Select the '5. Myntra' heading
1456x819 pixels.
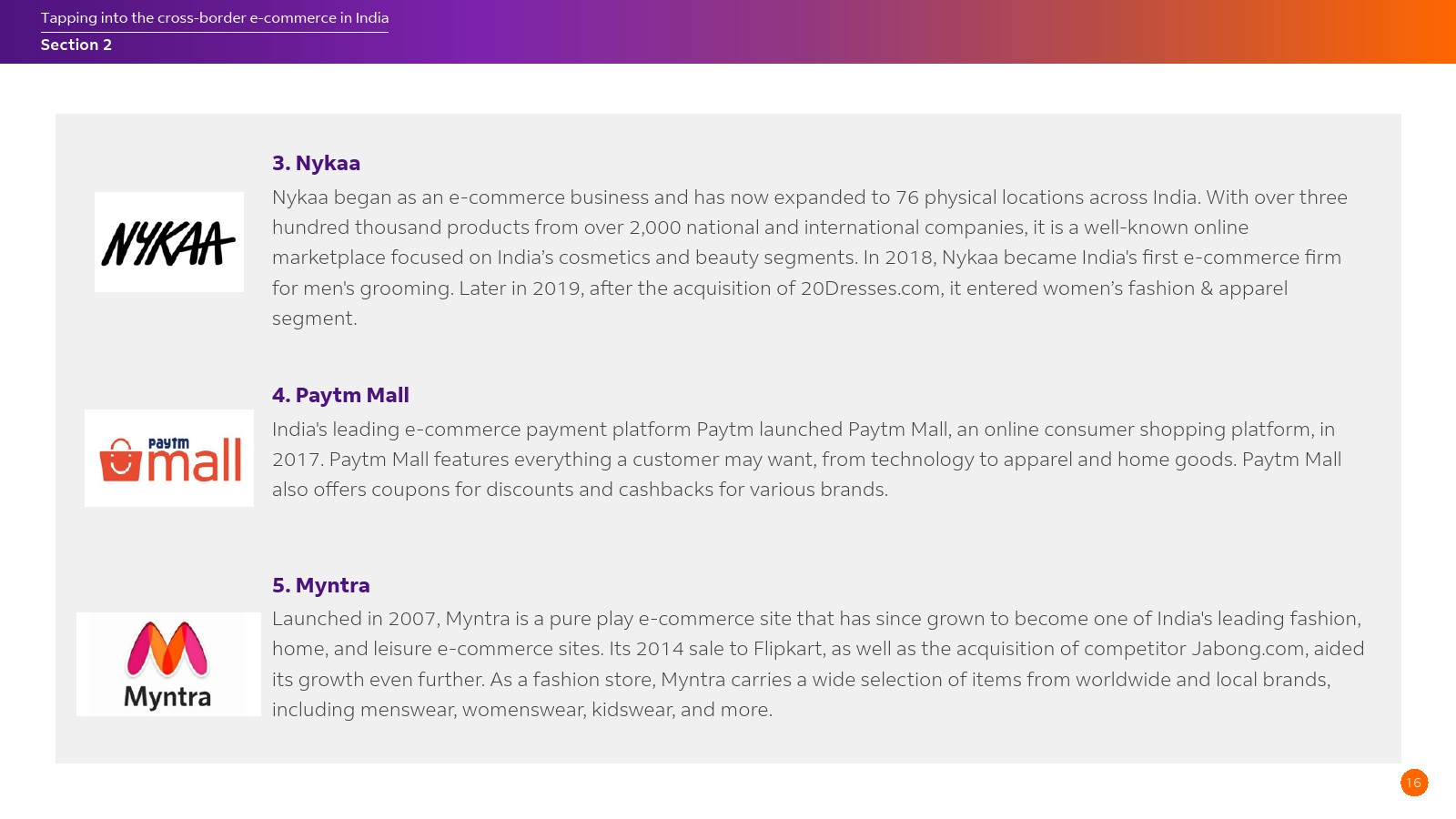tap(320, 585)
